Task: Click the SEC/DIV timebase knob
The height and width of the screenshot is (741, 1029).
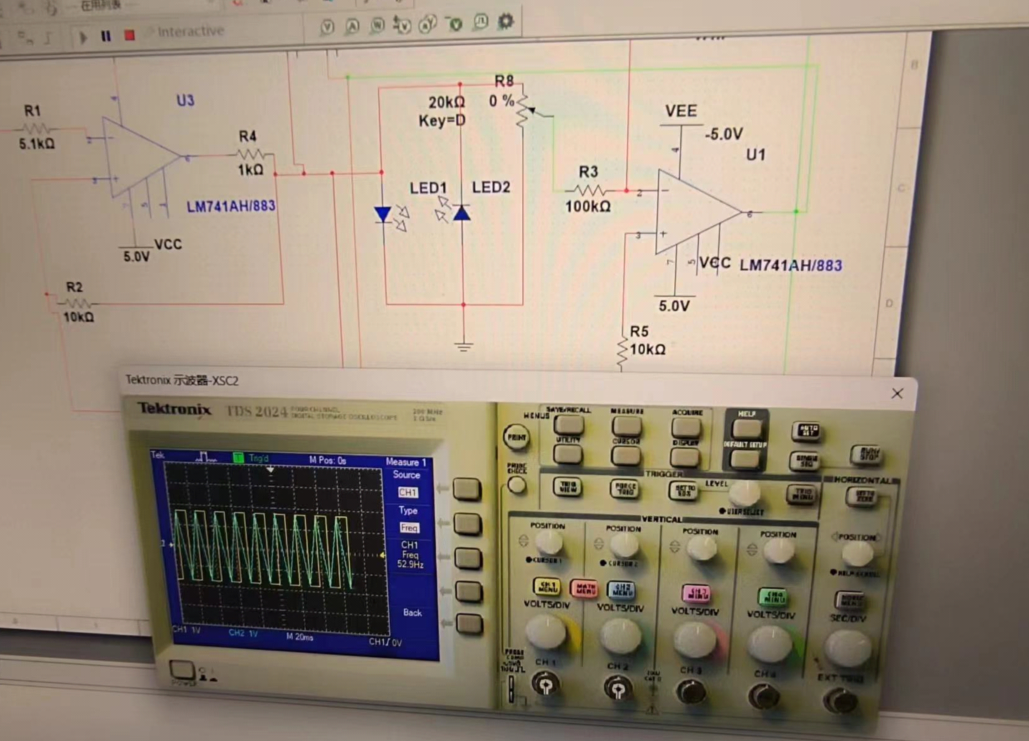Action: [848, 648]
